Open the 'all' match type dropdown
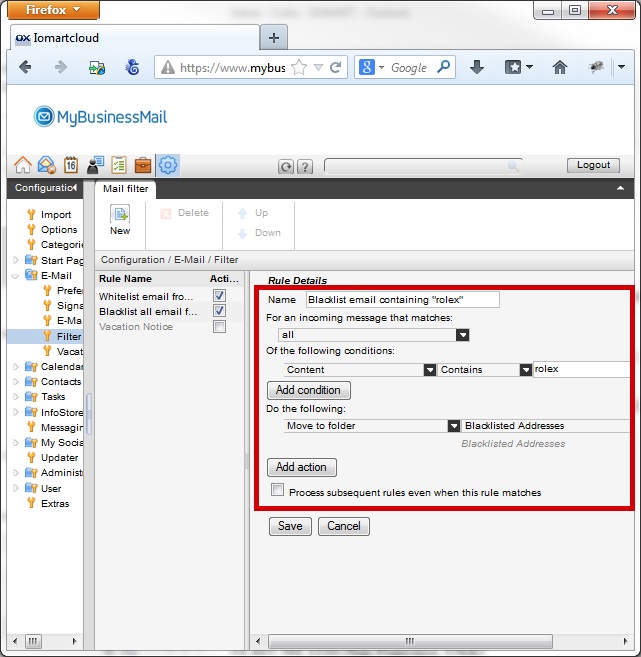641x657 pixels. 462,335
